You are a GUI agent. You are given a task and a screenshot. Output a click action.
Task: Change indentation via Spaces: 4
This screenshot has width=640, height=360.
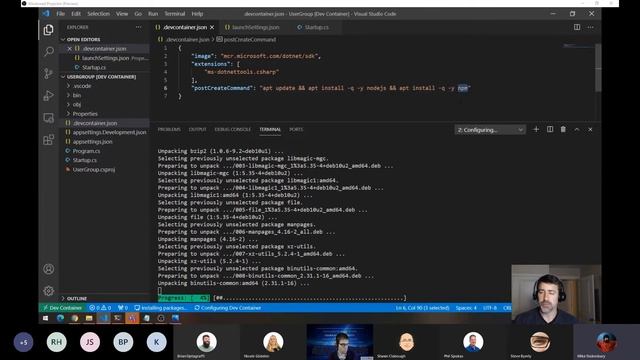(466, 308)
